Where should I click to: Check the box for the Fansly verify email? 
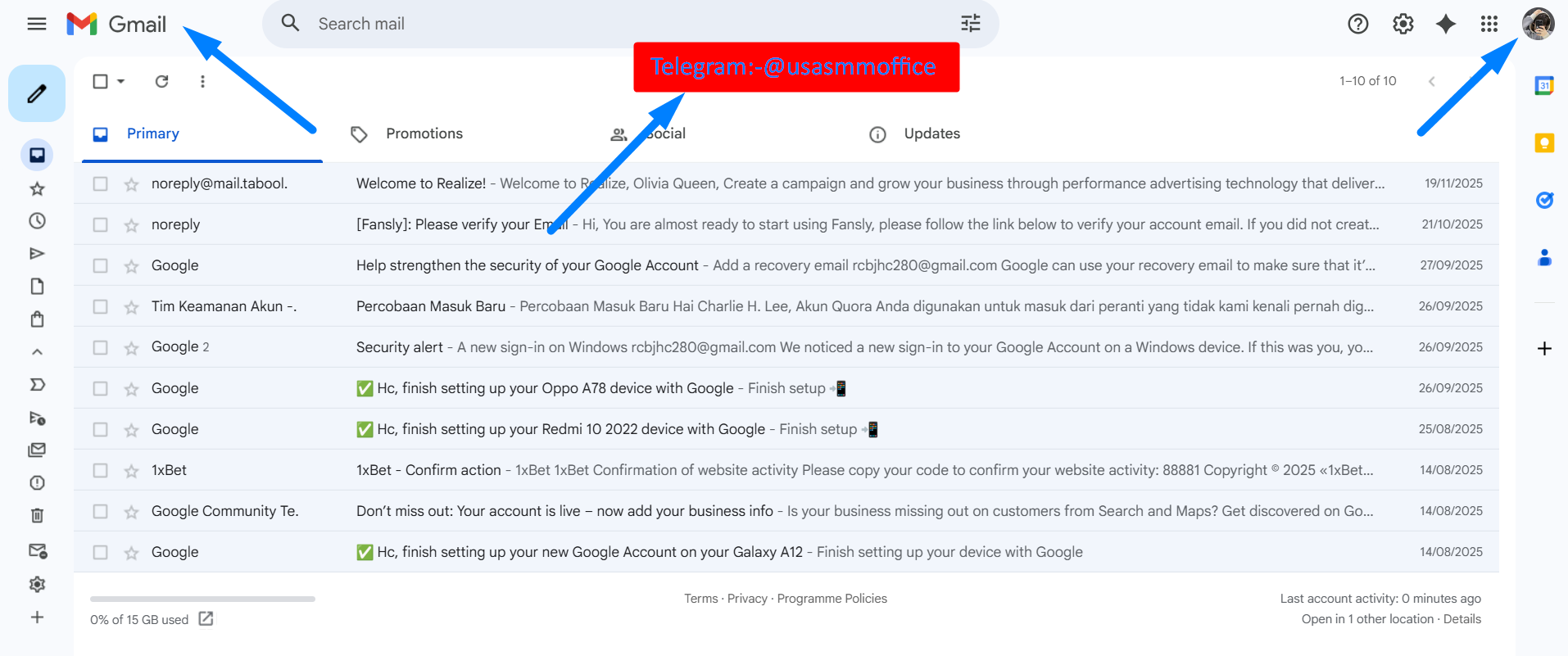coord(100,224)
